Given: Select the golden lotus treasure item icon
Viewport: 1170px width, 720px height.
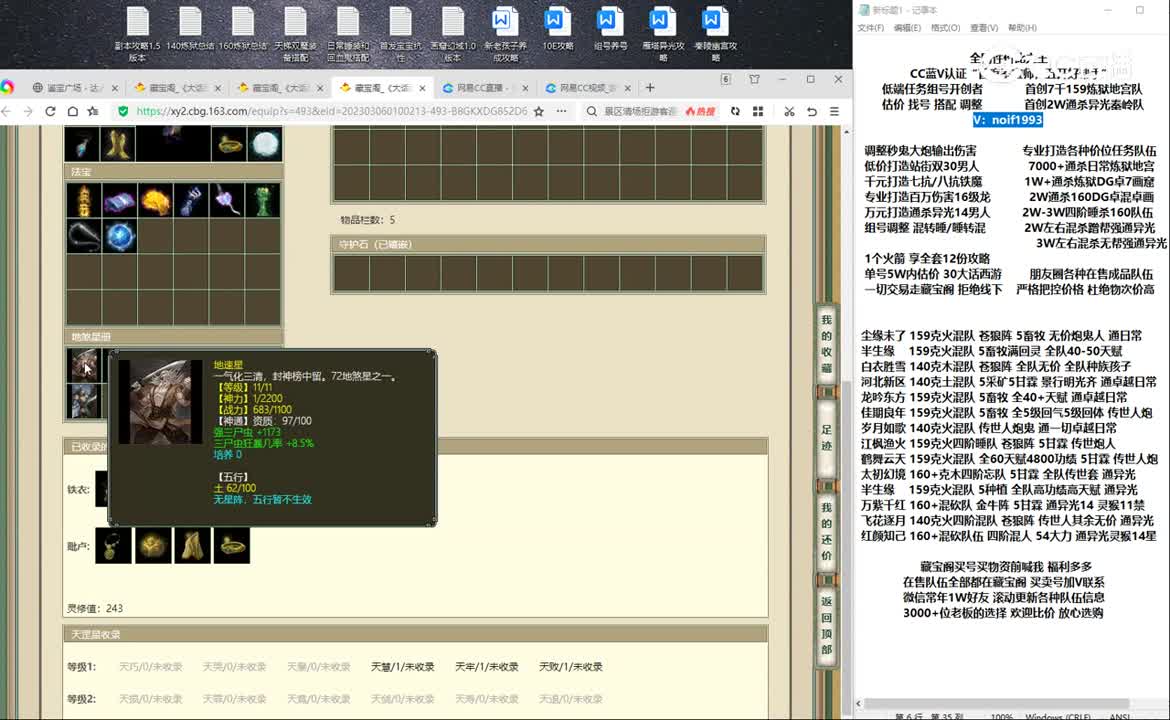Looking at the screenshot, I should [x=155, y=201].
